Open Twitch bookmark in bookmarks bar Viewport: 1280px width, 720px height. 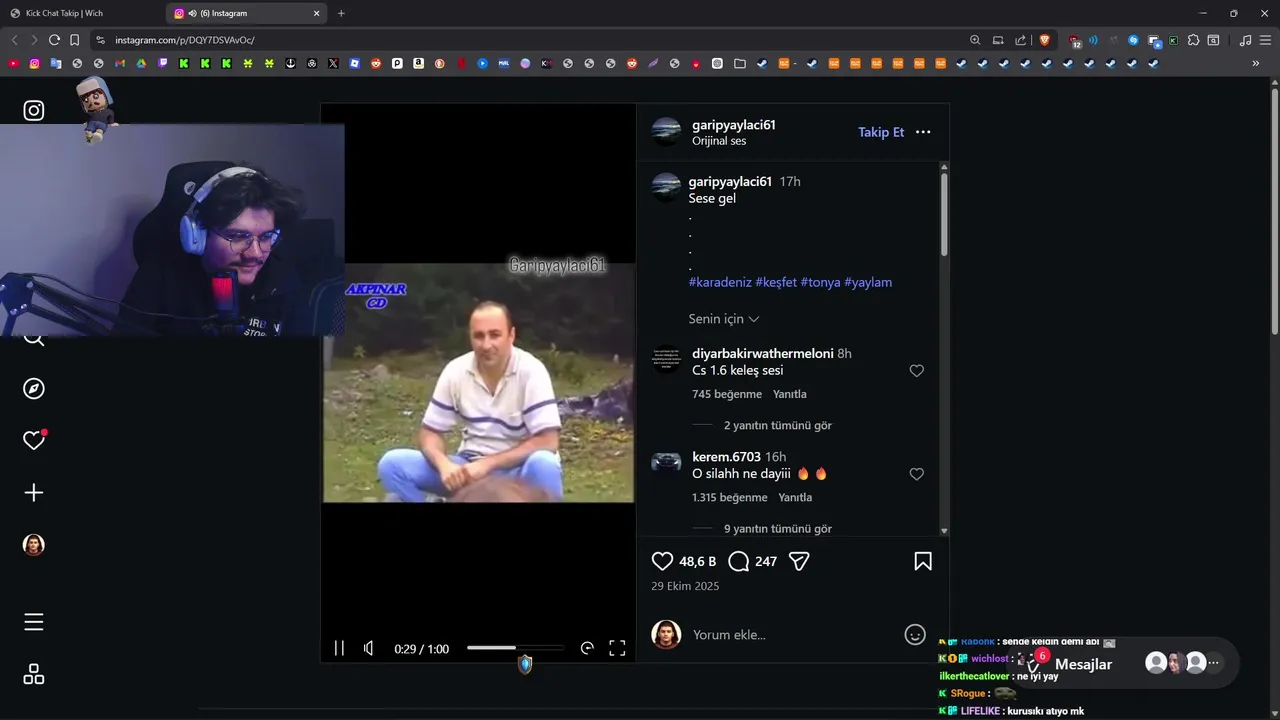click(x=162, y=63)
